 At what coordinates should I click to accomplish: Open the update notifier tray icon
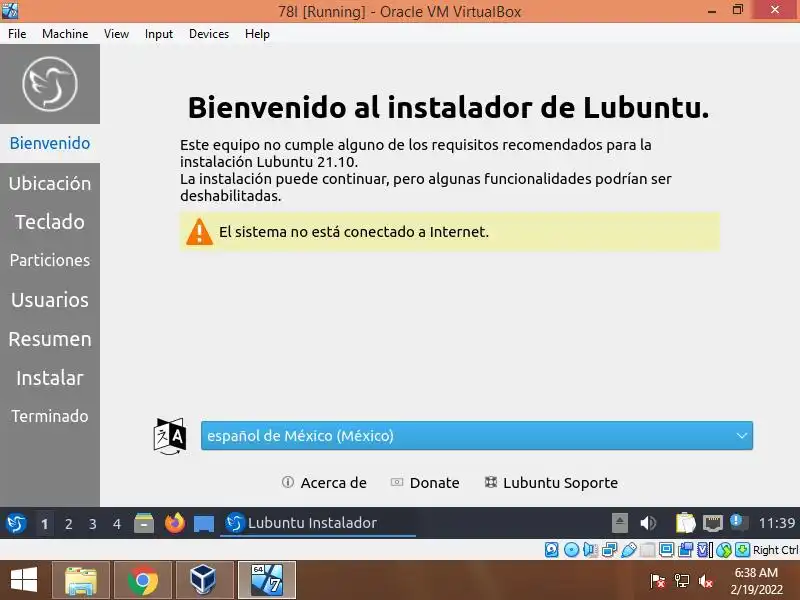coord(738,522)
